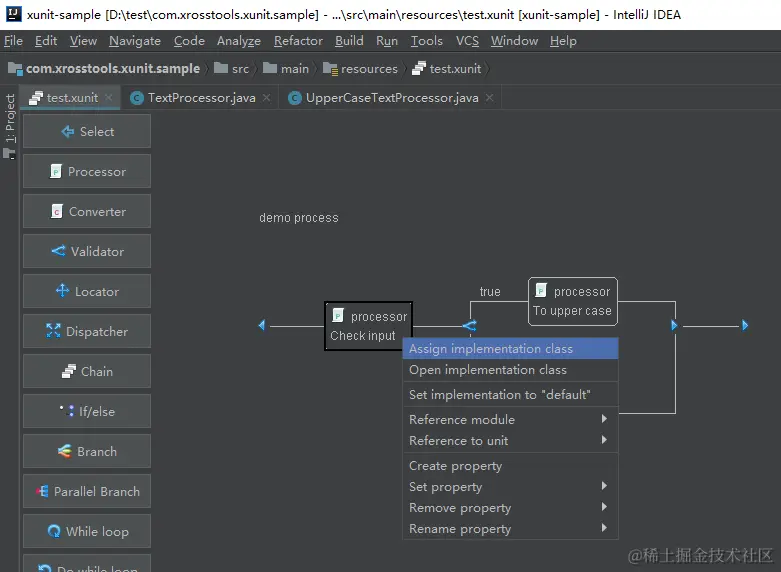Toggle the Project tool window
The image size is (781, 572).
click(x=9, y=126)
